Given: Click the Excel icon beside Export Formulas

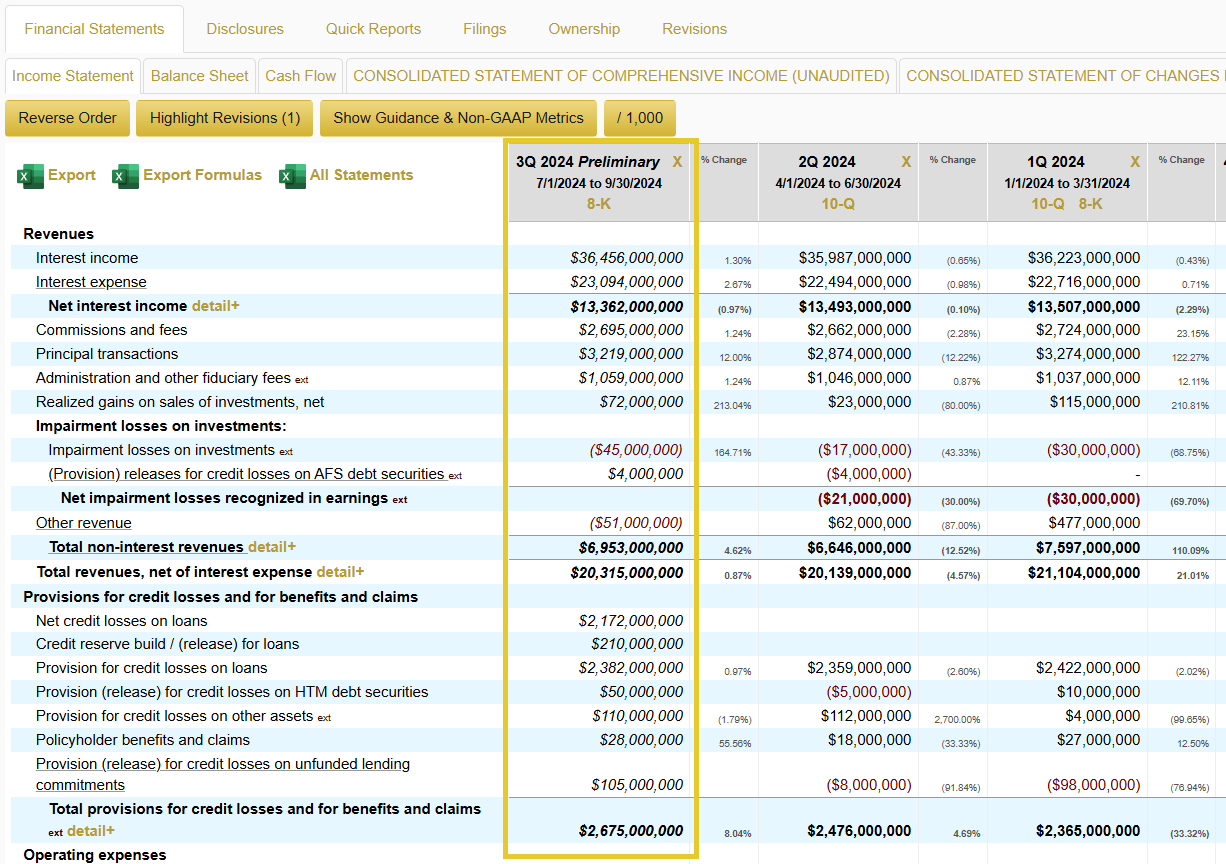Looking at the screenshot, I should [x=125, y=176].
